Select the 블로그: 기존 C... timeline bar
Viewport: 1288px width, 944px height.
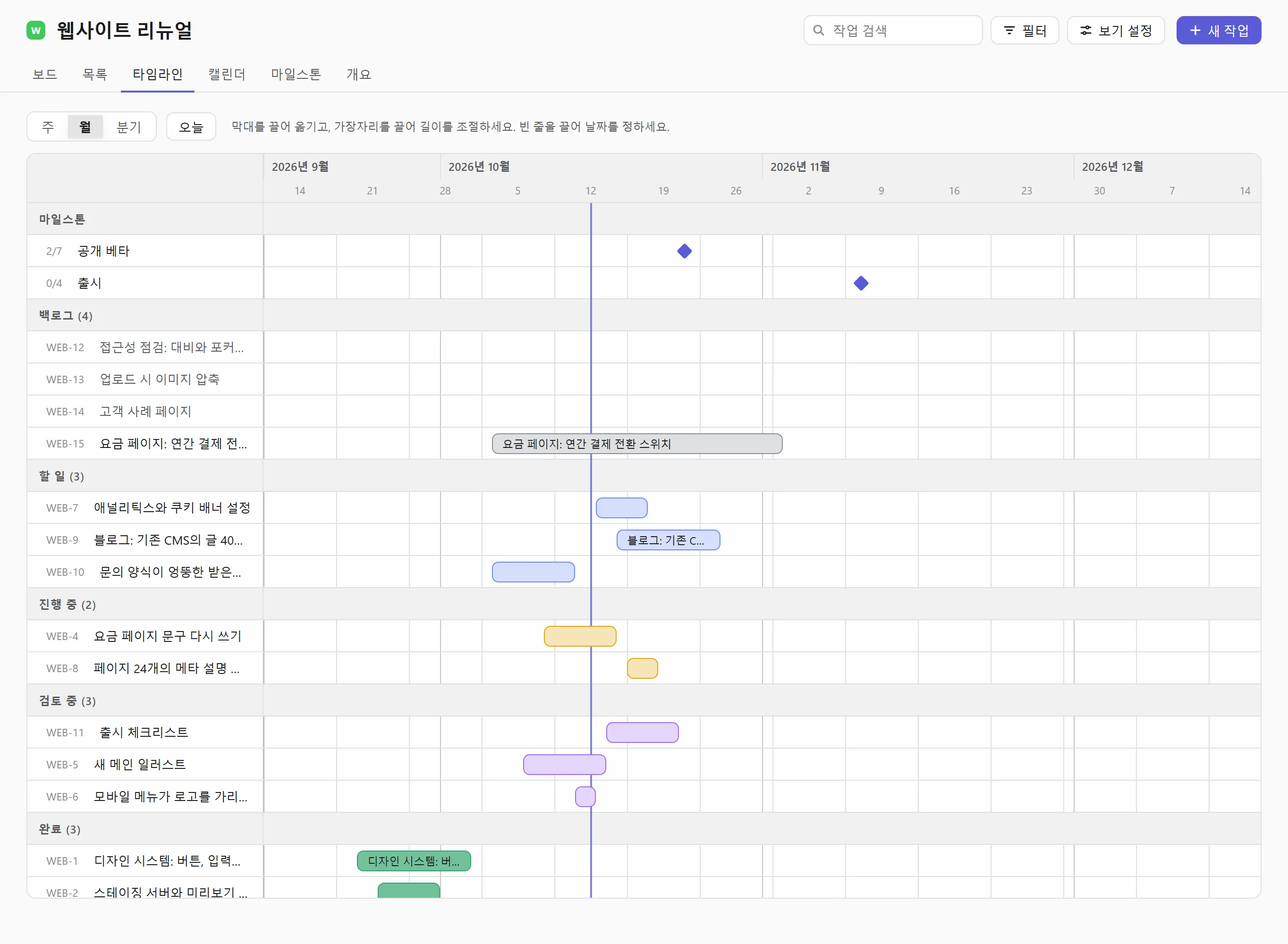[x=668, y=539]
